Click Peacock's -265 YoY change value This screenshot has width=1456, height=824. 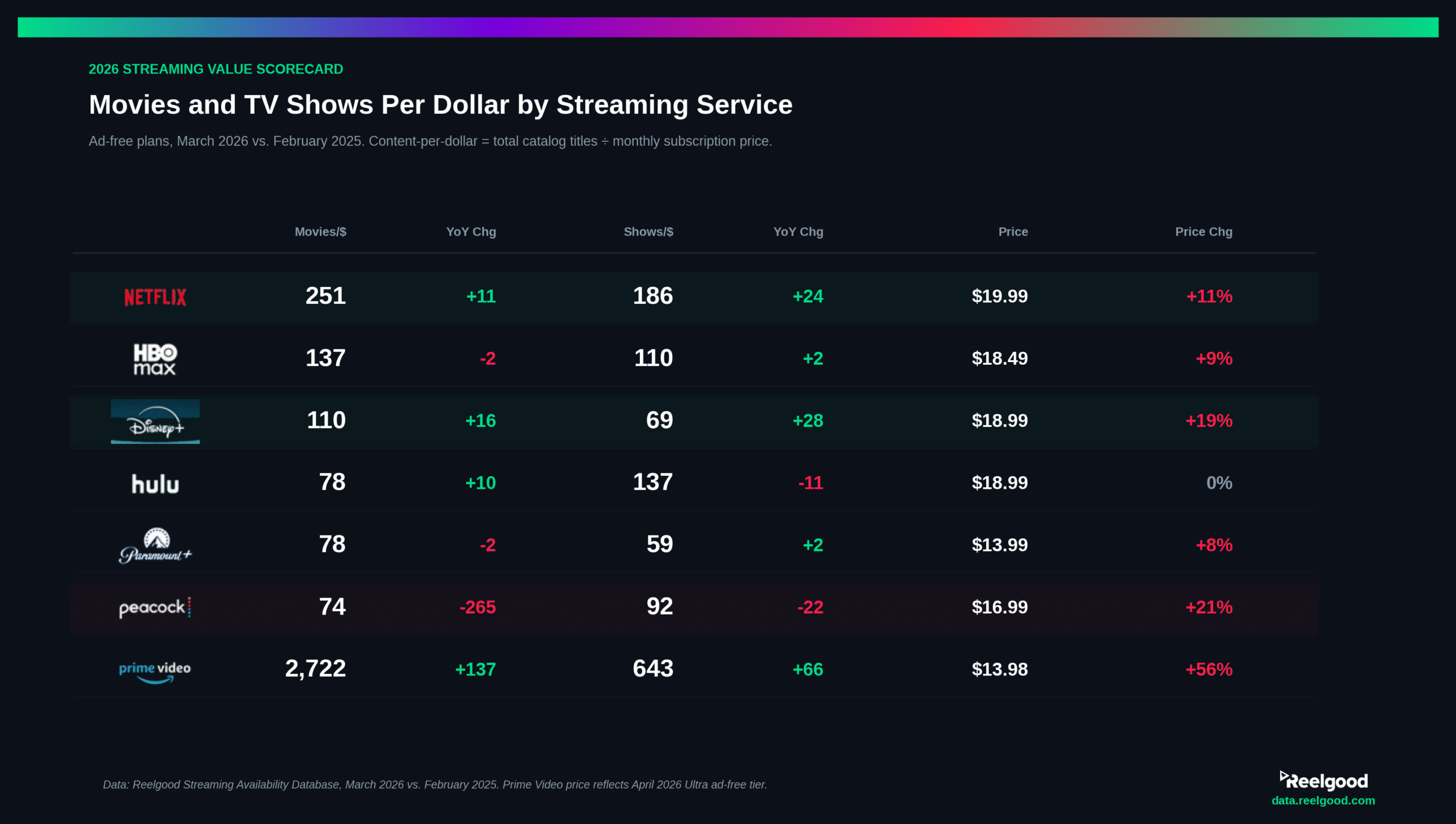coord(477,607)
